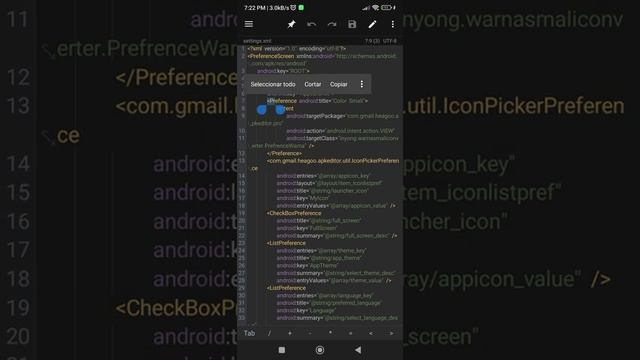Tap the left text selection handle
Screen dimensions: 640x360
[262, 109]
